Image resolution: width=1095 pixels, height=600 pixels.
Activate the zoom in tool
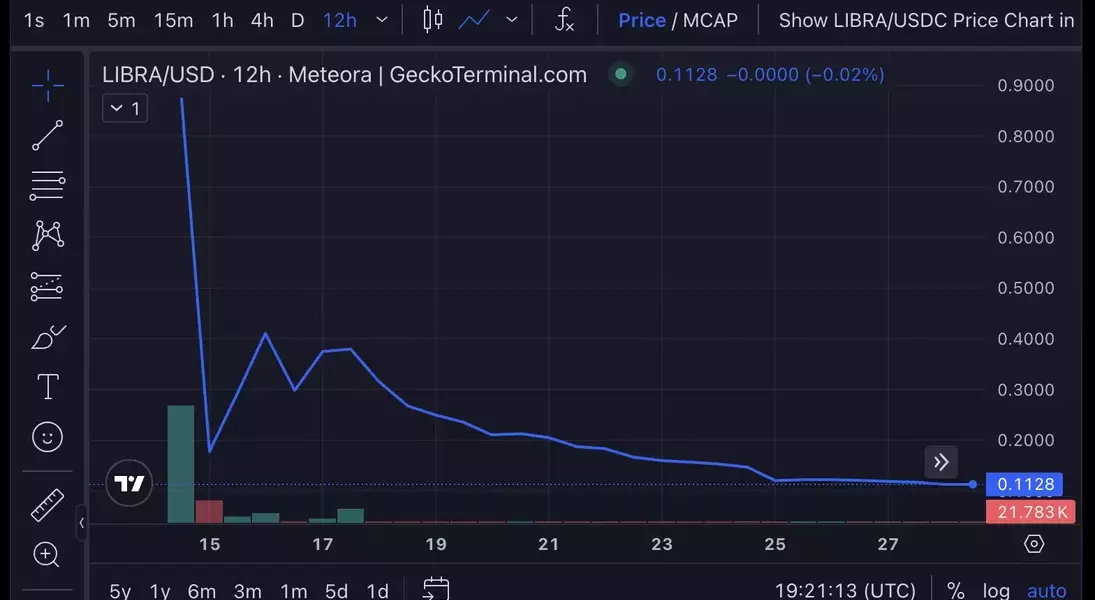click(x=46, y=555)
